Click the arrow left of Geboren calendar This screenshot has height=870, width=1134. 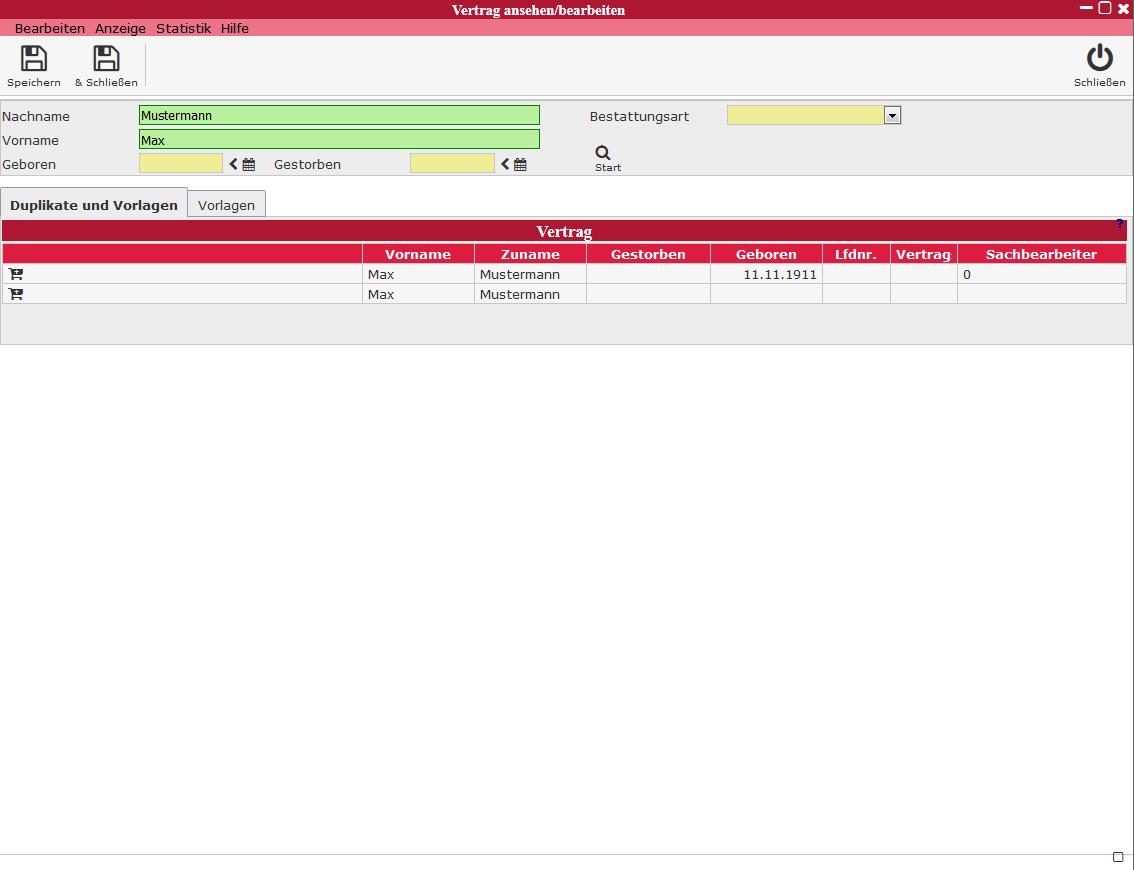[x=234, y=165]
